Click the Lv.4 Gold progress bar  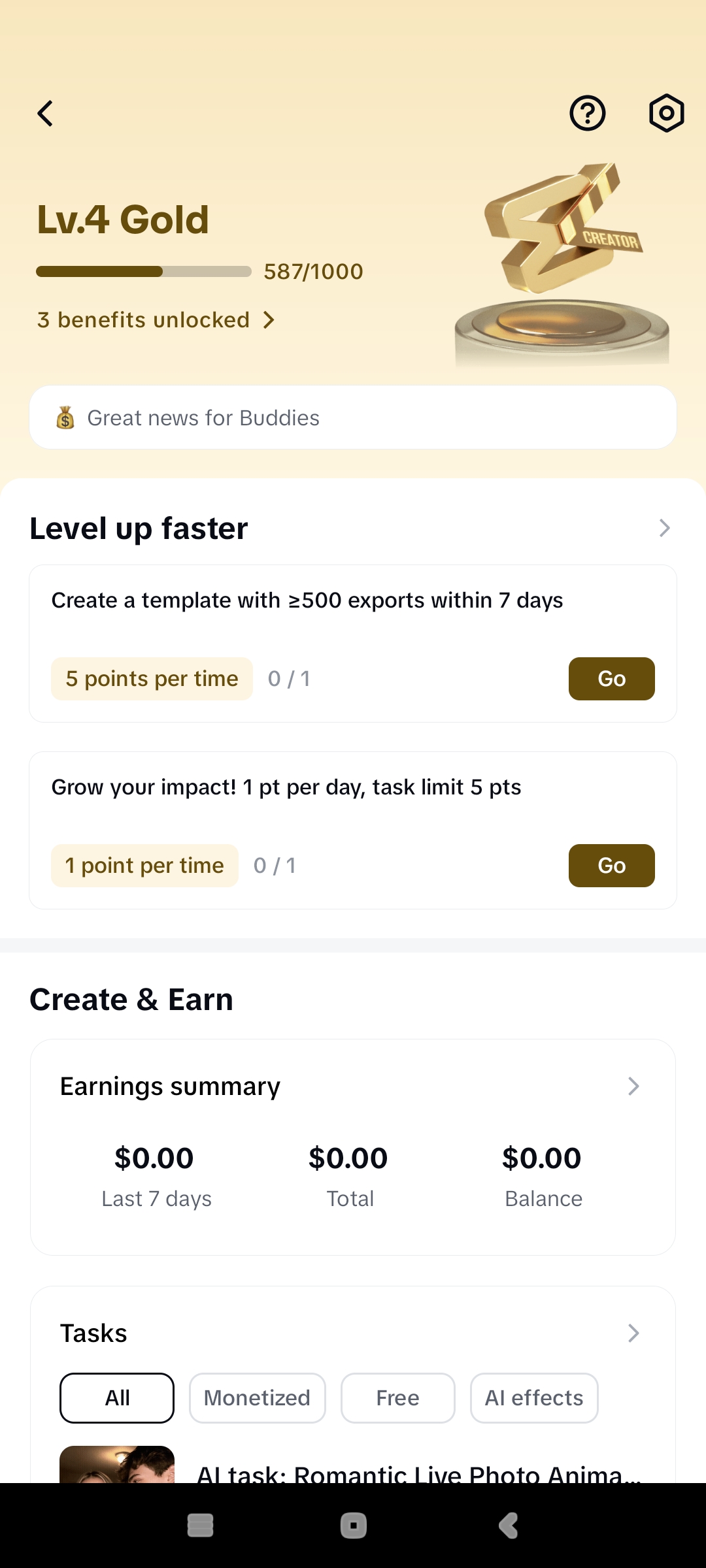(x=144, y=272)
